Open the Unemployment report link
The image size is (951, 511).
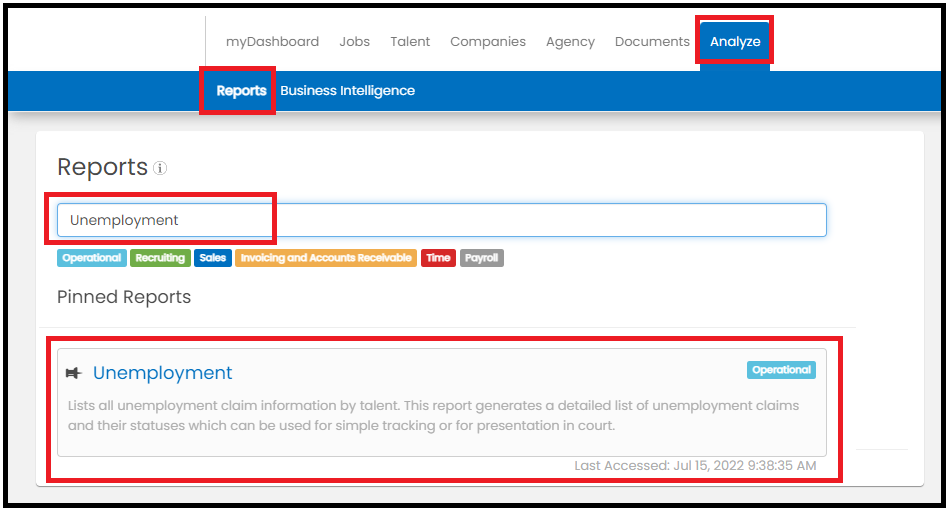click(x=163, y=373)
